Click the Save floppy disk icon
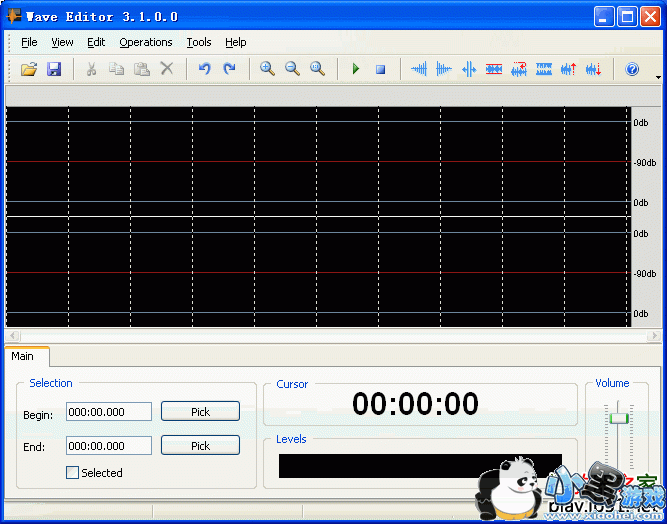The width and height of the screenshot is (667, 524). [x=54, y=69]
